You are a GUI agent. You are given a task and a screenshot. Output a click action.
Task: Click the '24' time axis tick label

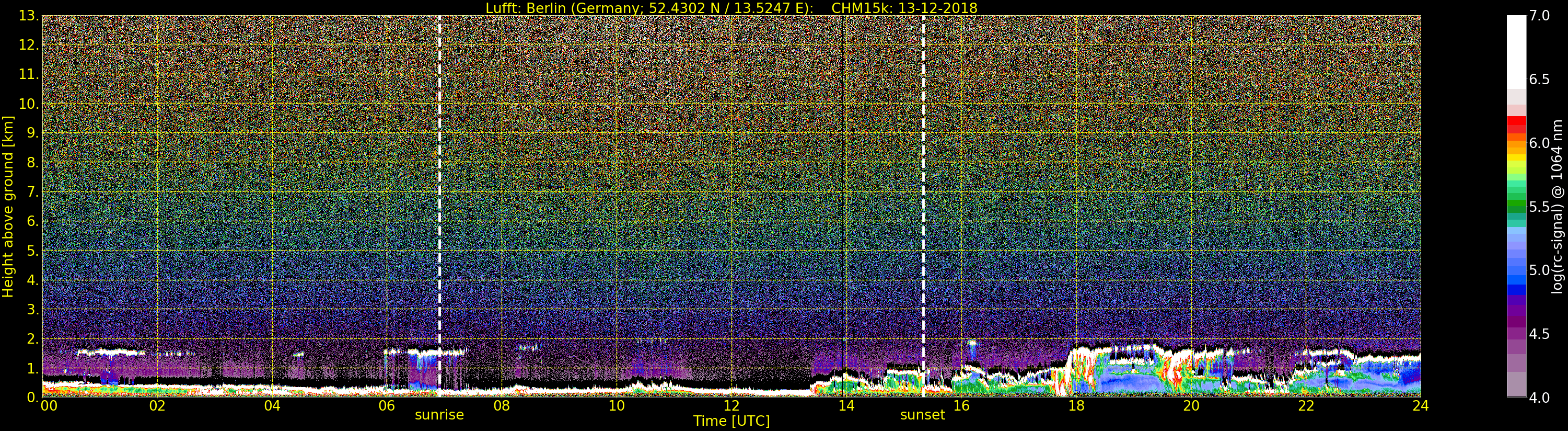click(1420, 405)
